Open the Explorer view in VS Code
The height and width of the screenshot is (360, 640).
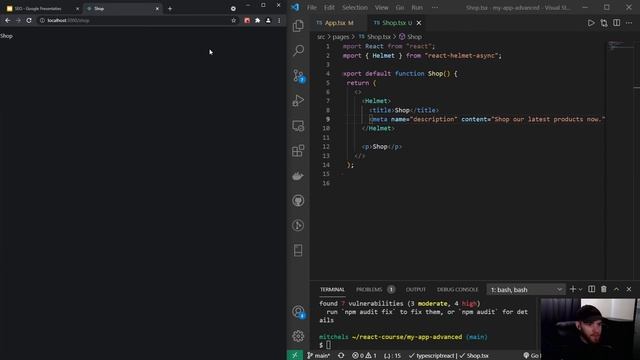[x=298, y=26]
